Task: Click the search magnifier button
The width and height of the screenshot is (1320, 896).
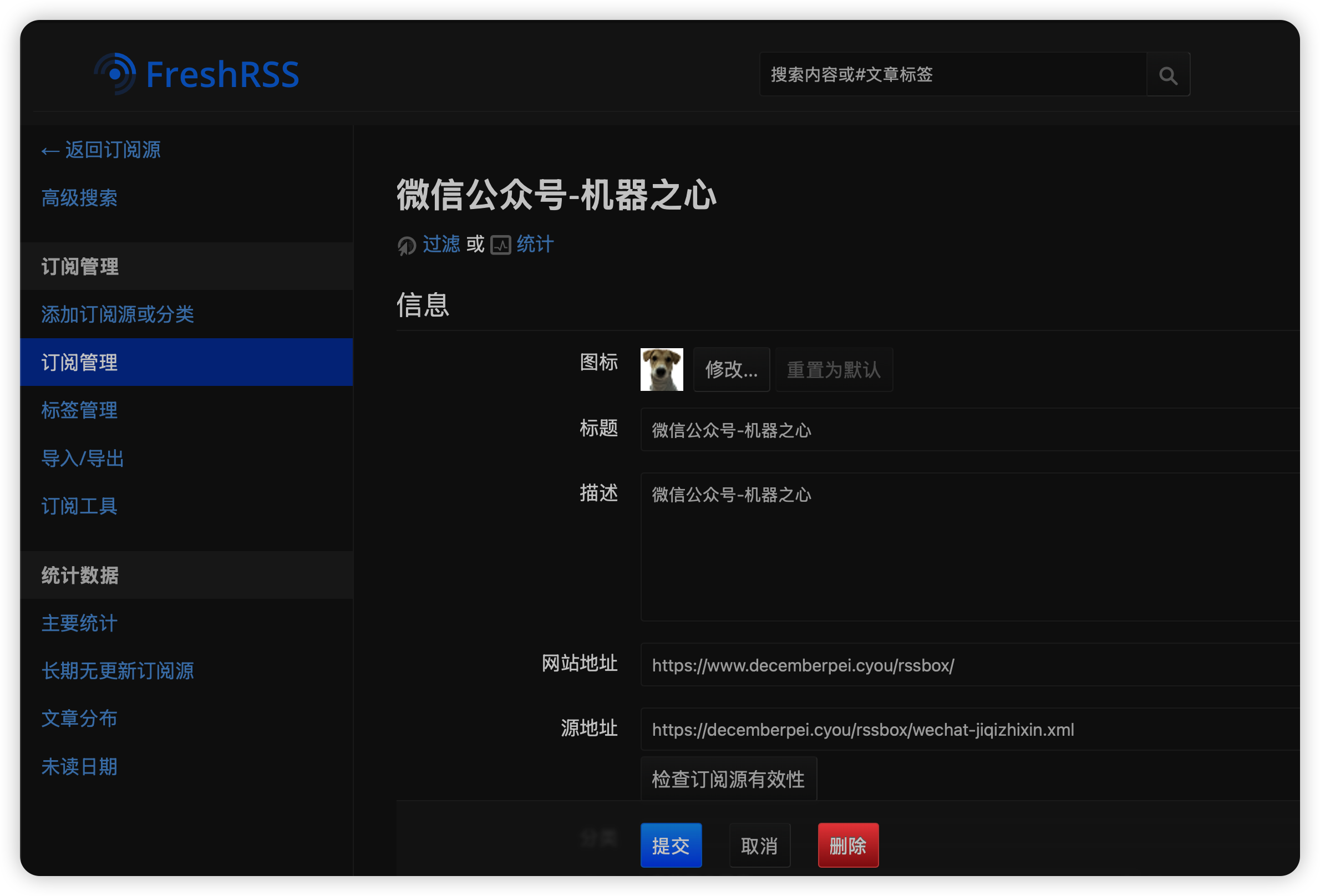Action: (x=1168, y=74)
